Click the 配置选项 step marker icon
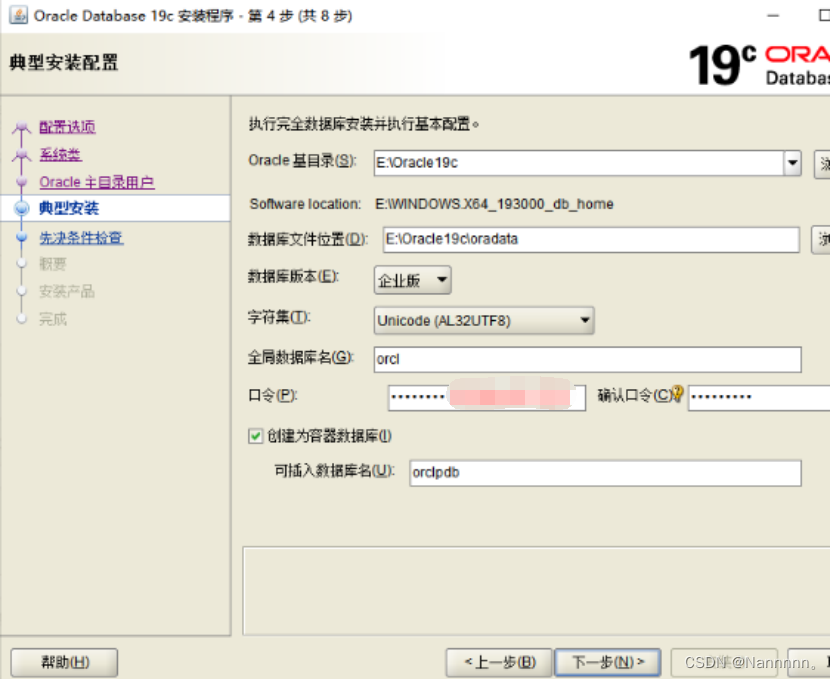Viewport: 831px width, 679px height. (21, 127)
